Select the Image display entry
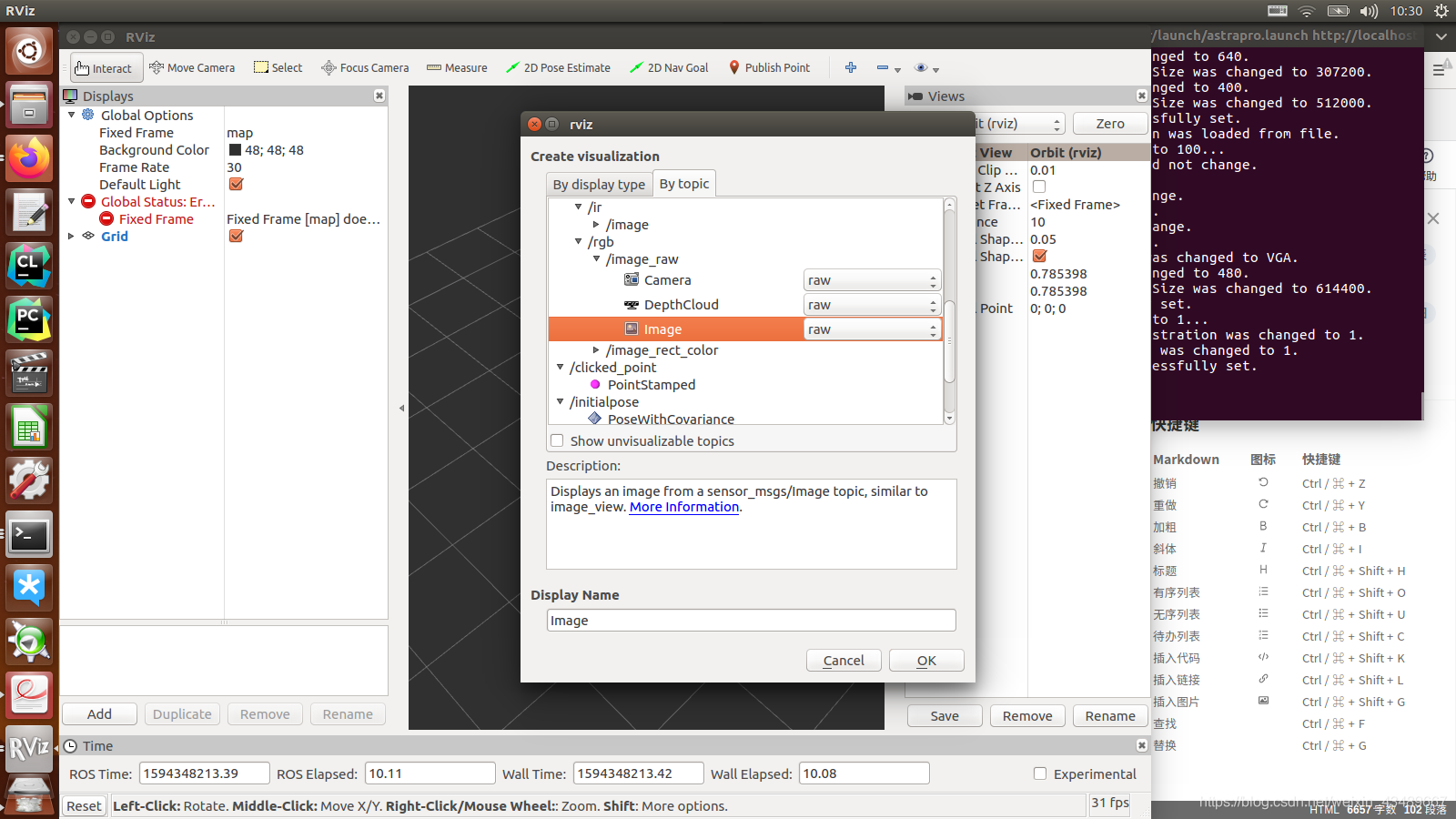This screenshot has height=819, width=1456. tap(662, 329)
